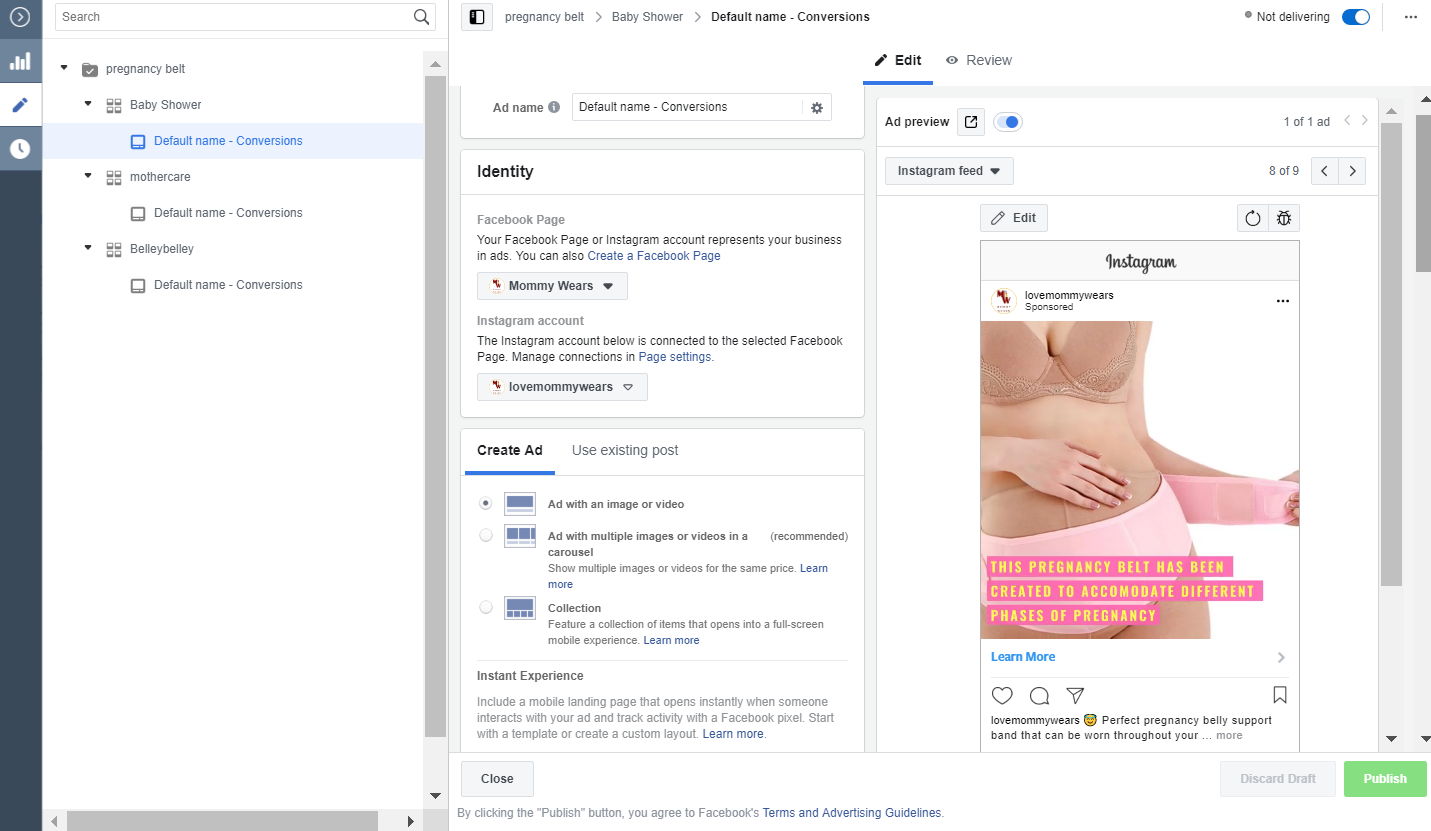1431x831 pixels.
Task: Click the Learn More call-to-action link
Action: pos(1023,657)
